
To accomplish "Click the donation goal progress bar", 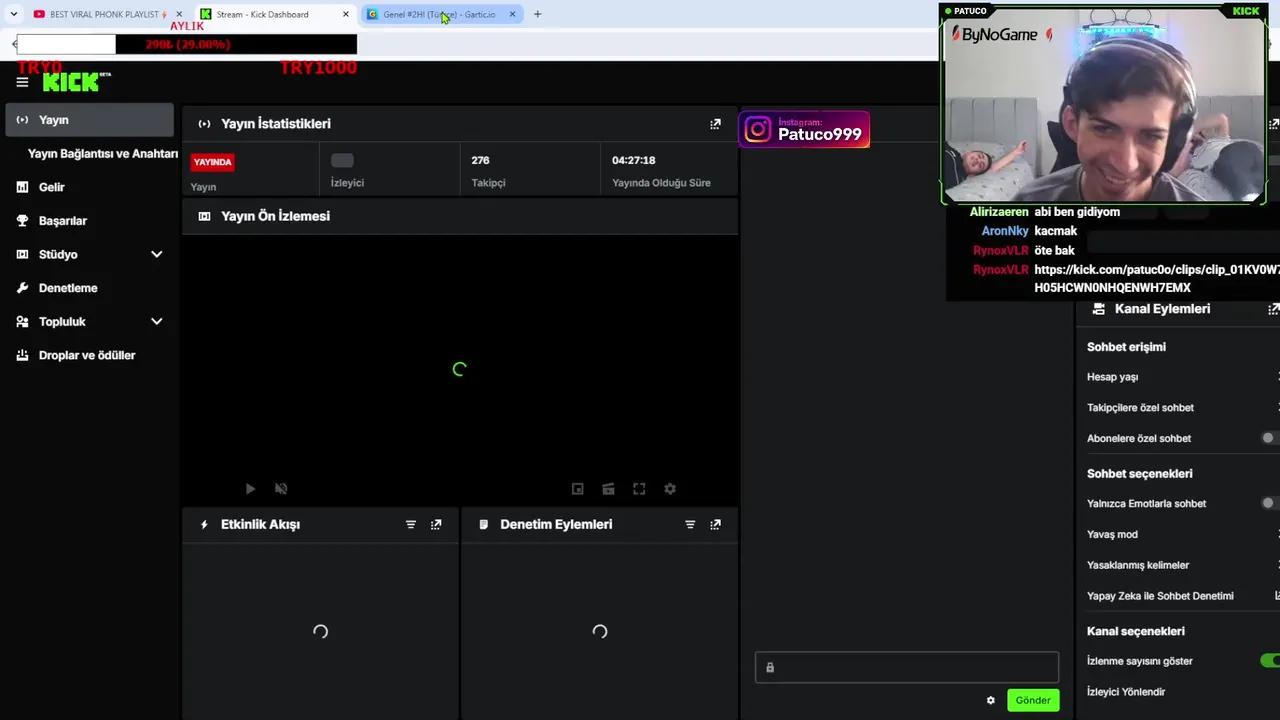I will pos(186,44).
